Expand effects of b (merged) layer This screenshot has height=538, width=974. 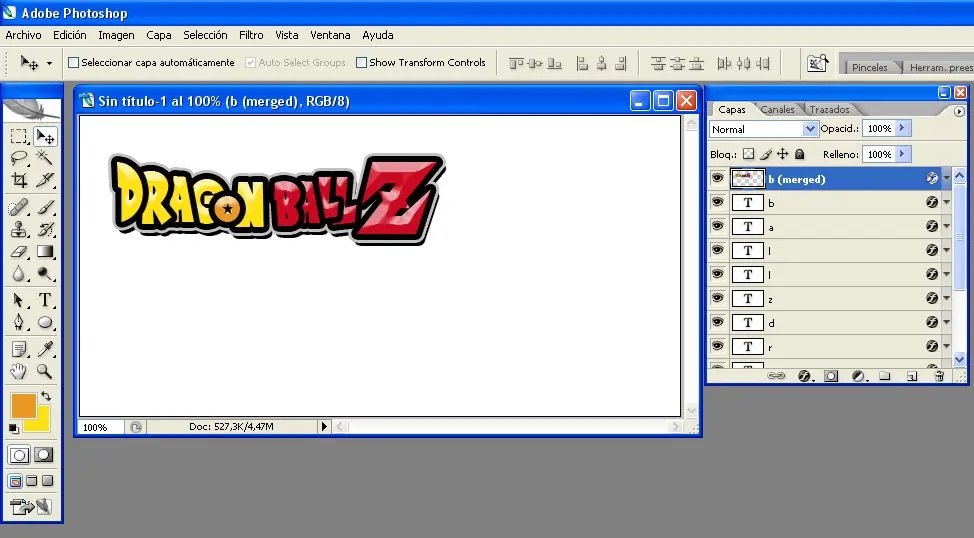point(946,178)
